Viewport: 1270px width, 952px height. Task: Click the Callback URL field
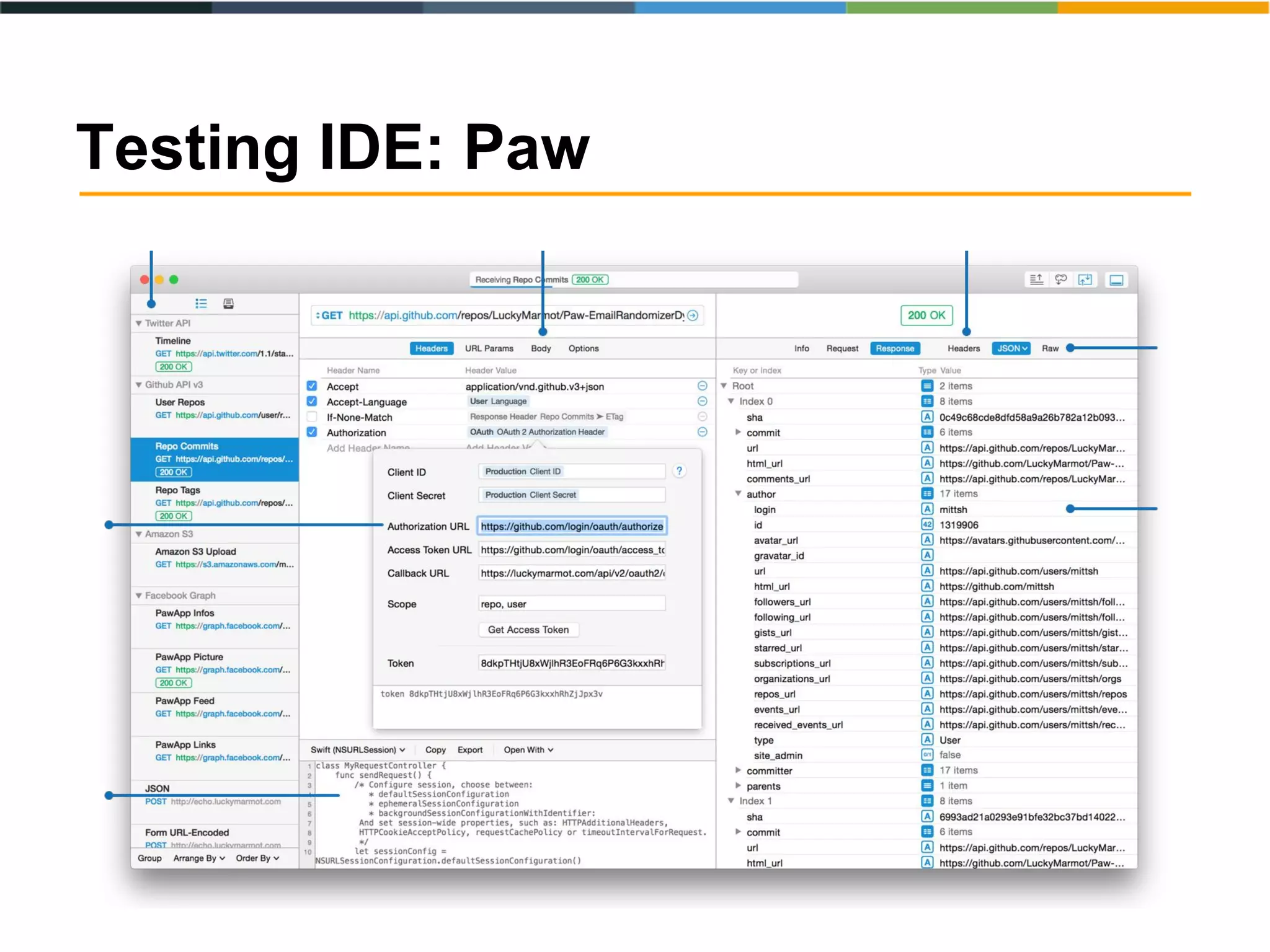572,573
